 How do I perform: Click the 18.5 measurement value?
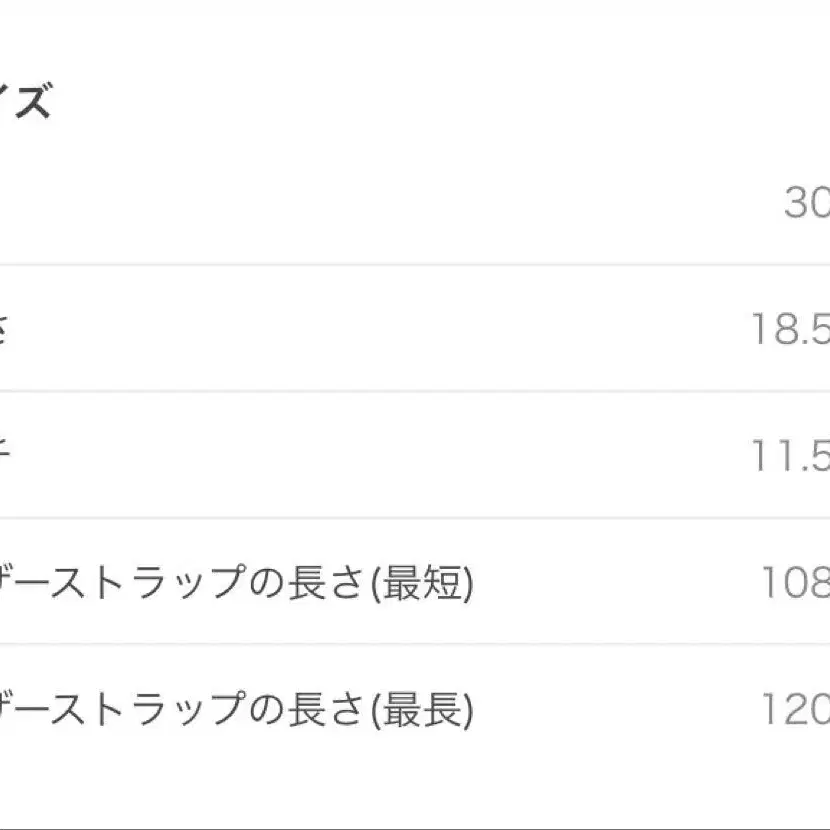(791, 329)
